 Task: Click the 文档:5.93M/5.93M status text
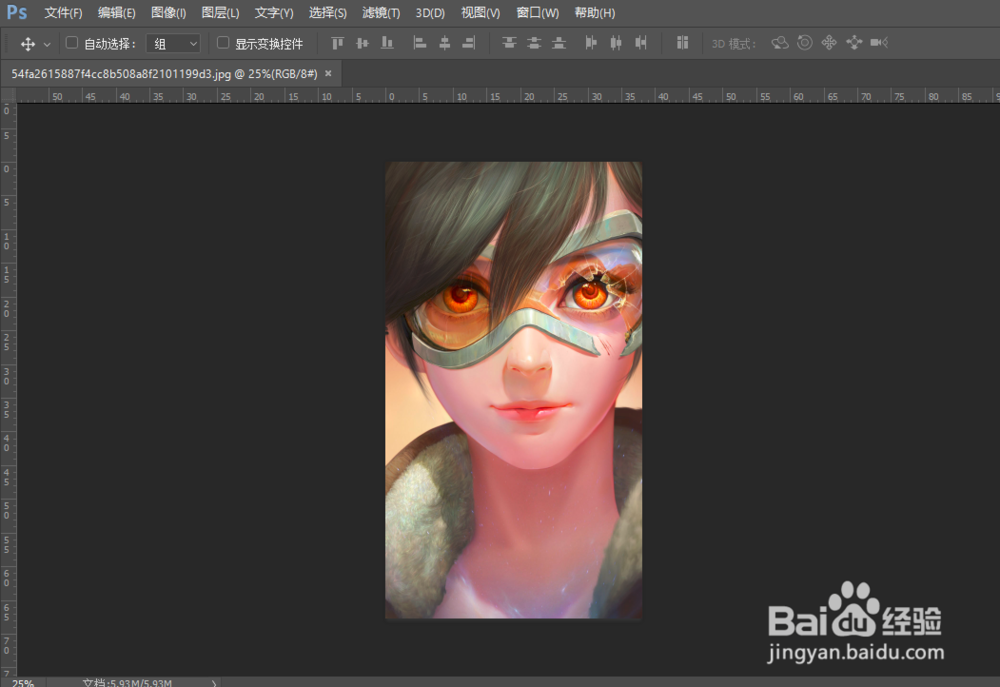coord(127,683)
